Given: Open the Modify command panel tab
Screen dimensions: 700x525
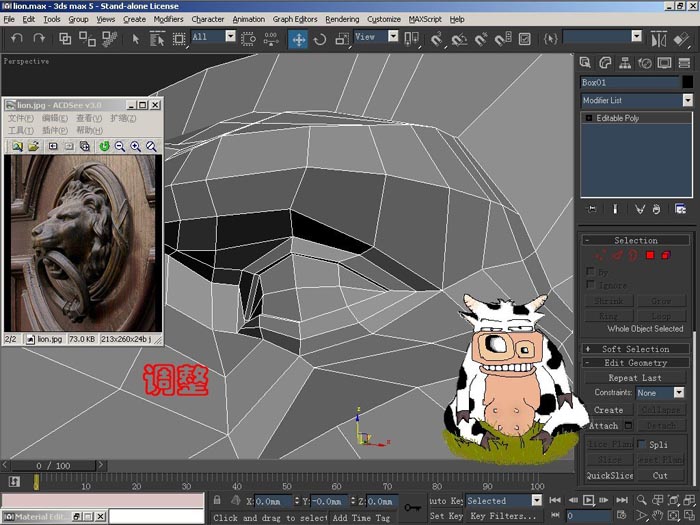Looking at the screenshot, I should [x=605, y=63].
